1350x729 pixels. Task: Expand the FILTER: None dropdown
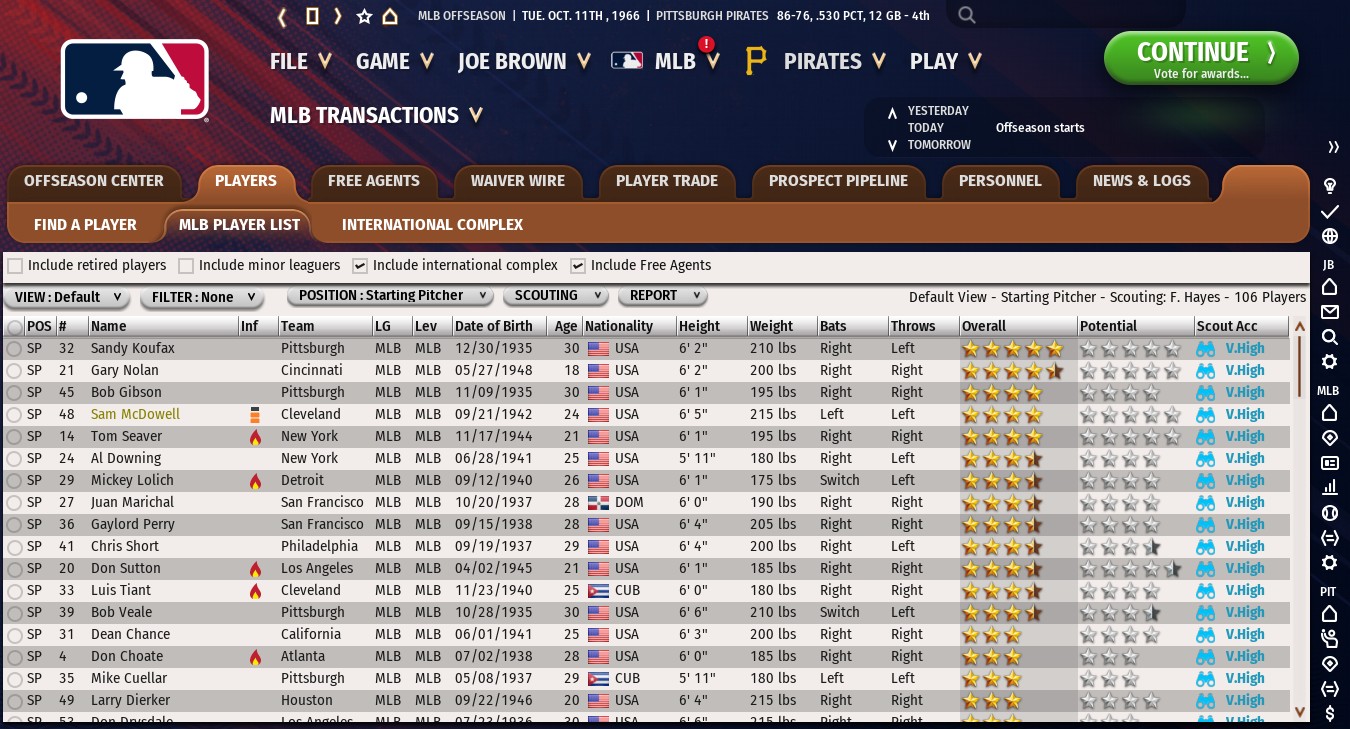pos(200,297)
